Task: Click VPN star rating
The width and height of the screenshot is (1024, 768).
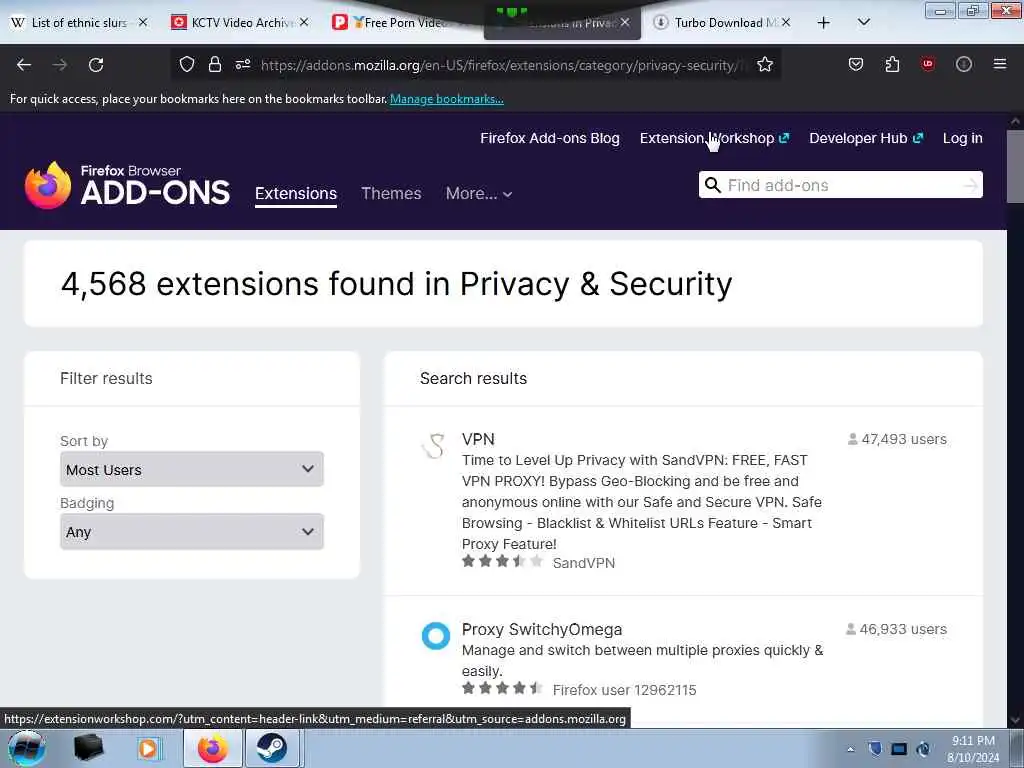Action: pos(502,561)
